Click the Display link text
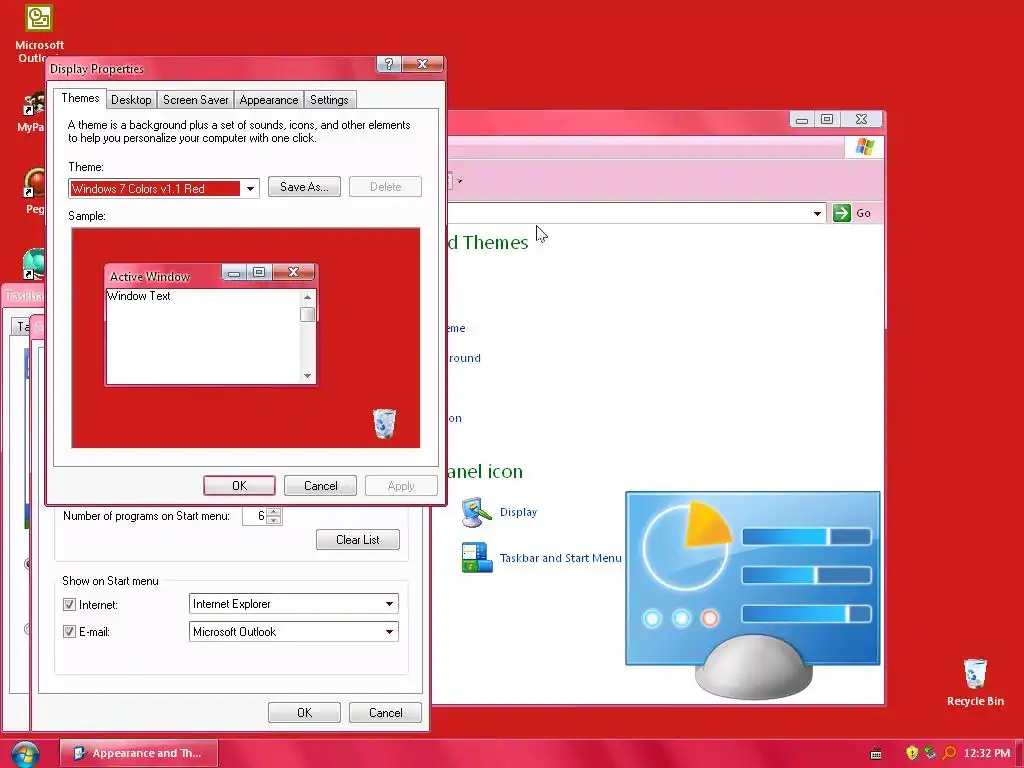1024x768 pixels. (x=518, y=512)
